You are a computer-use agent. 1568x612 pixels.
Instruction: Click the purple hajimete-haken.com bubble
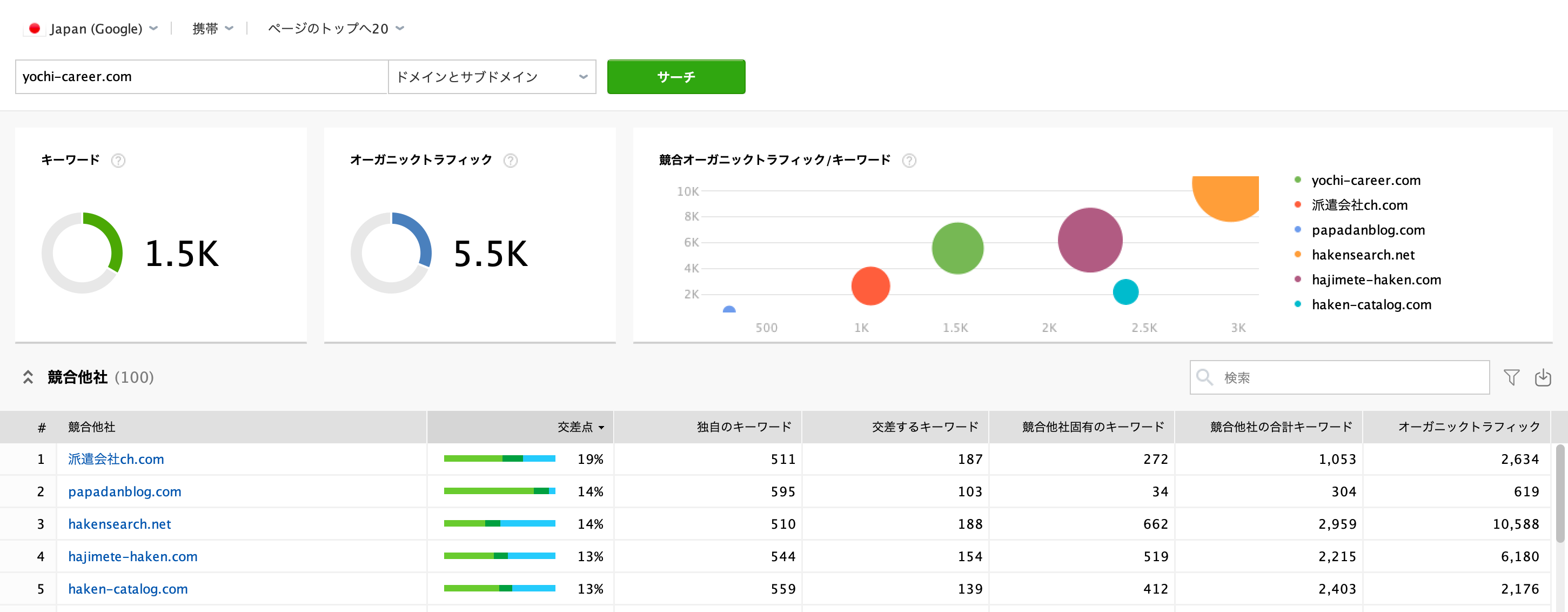(x=1090, y=240)
